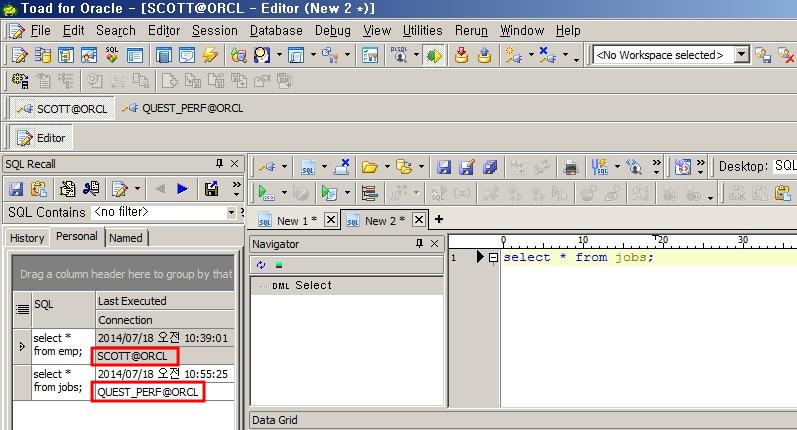Click the Commit icon in the main toolbar

461,56
